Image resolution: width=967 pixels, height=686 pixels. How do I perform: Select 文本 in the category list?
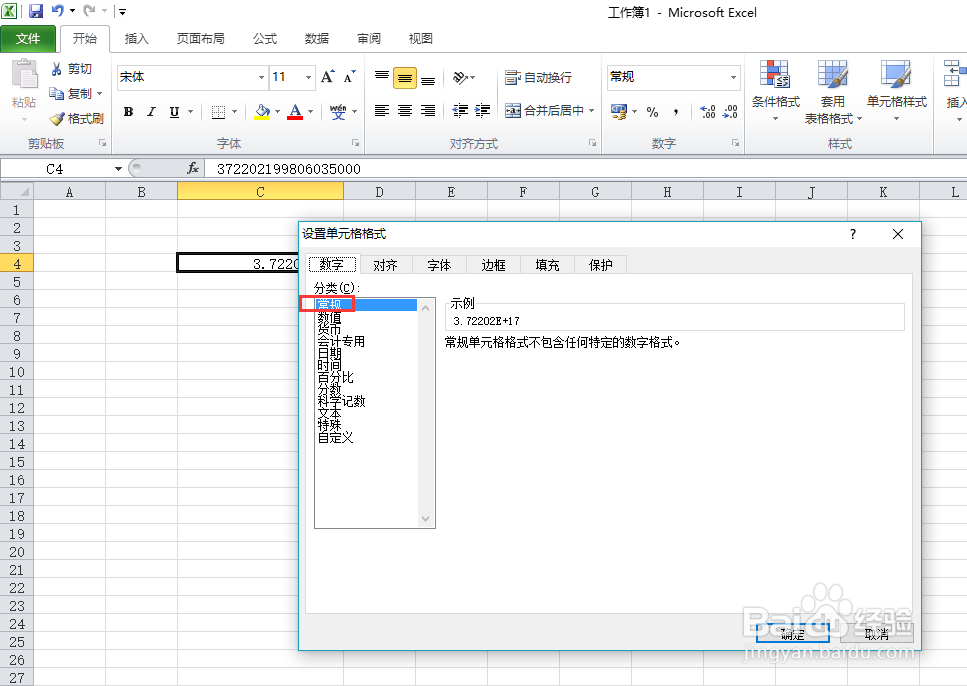point(330,411)
